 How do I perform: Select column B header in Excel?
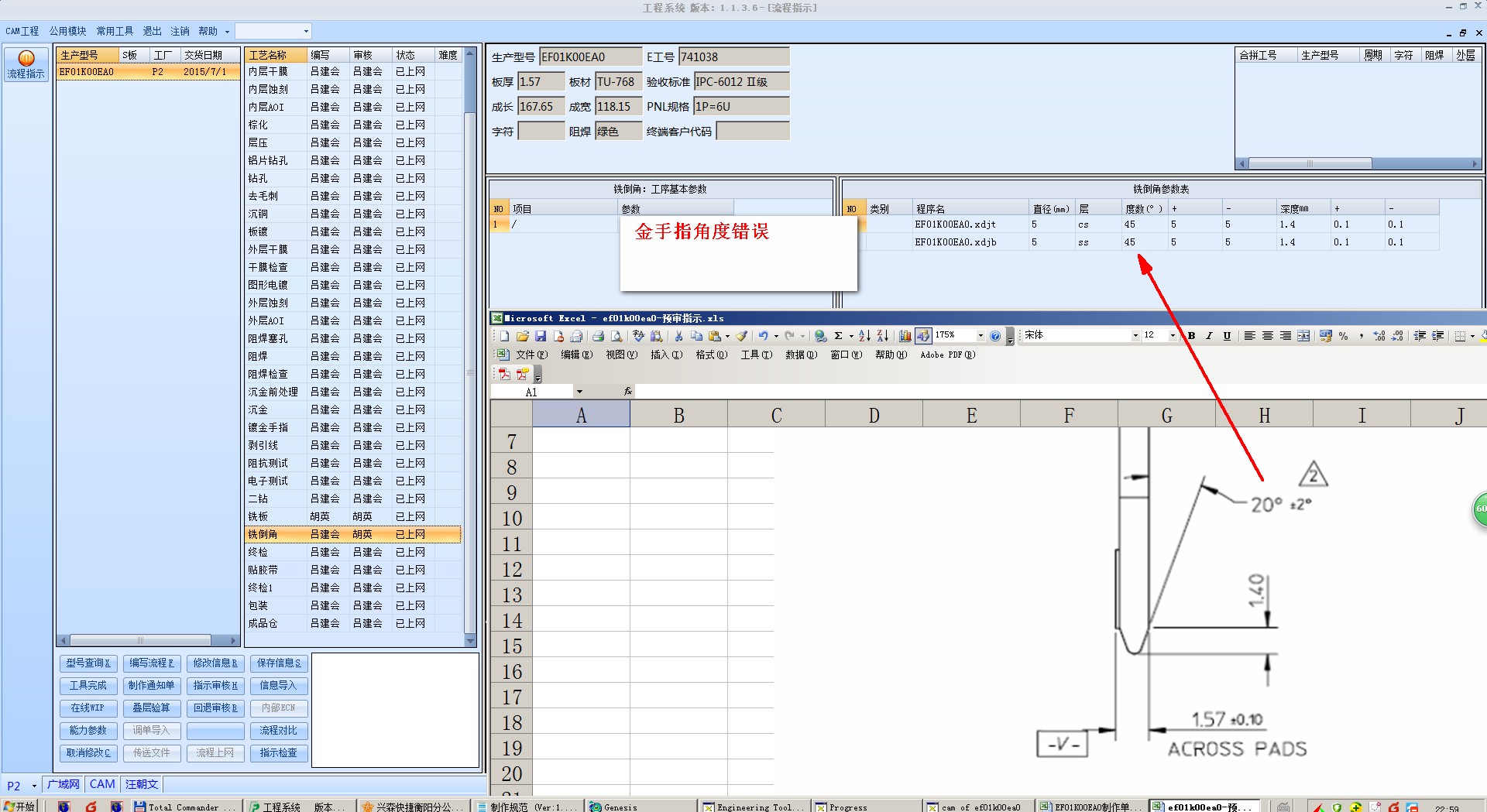click(678, 415)
